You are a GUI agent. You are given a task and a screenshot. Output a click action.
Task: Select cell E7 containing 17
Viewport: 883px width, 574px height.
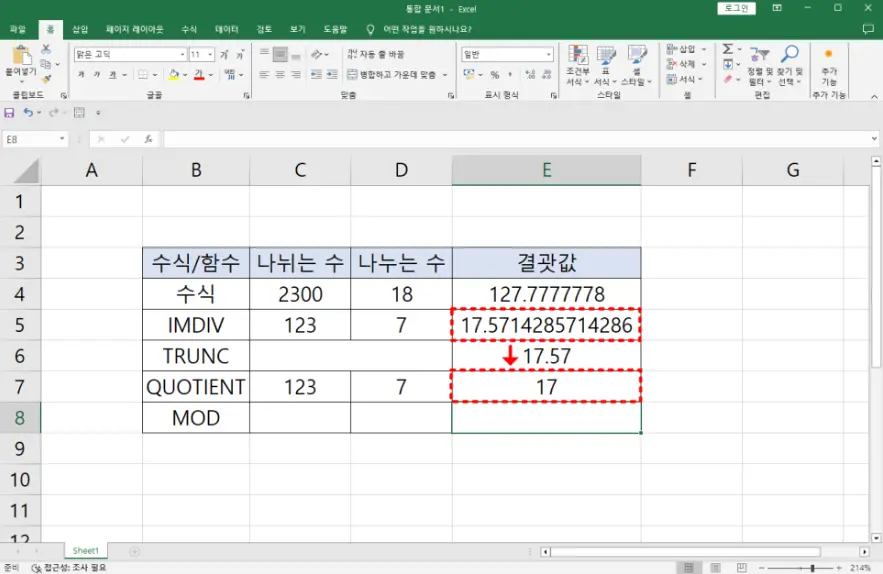click(546, 387)
